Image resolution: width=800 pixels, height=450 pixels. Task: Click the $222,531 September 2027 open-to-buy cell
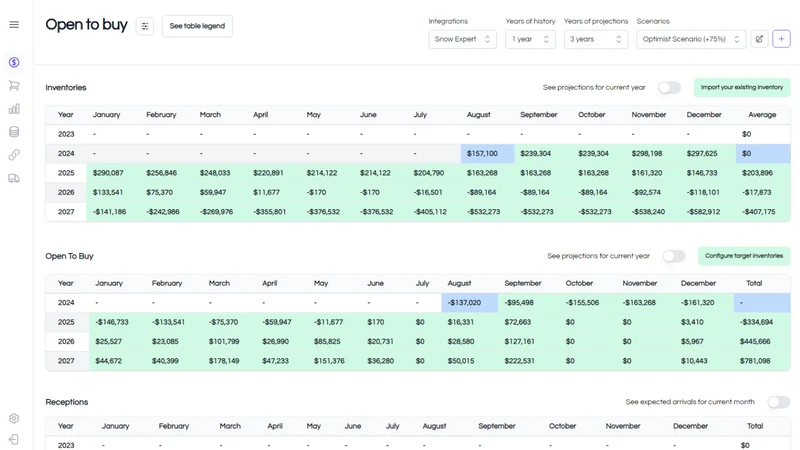[x=529, y=361]
